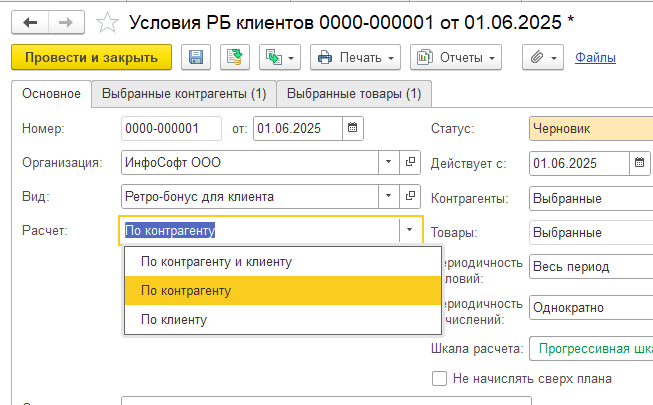Save document with floppy disk icon
653x405 pixels.
pyautogui.click(x=196, y=58)
